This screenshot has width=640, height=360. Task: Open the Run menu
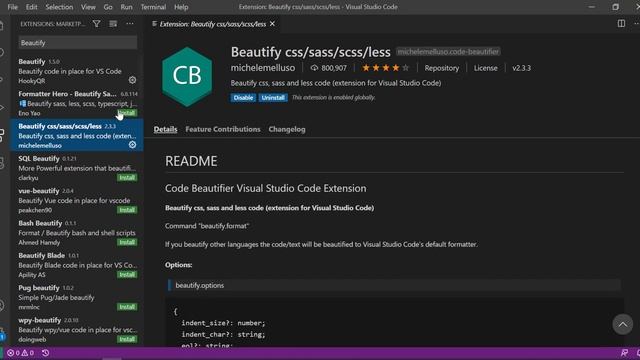(x=127, y=7)
